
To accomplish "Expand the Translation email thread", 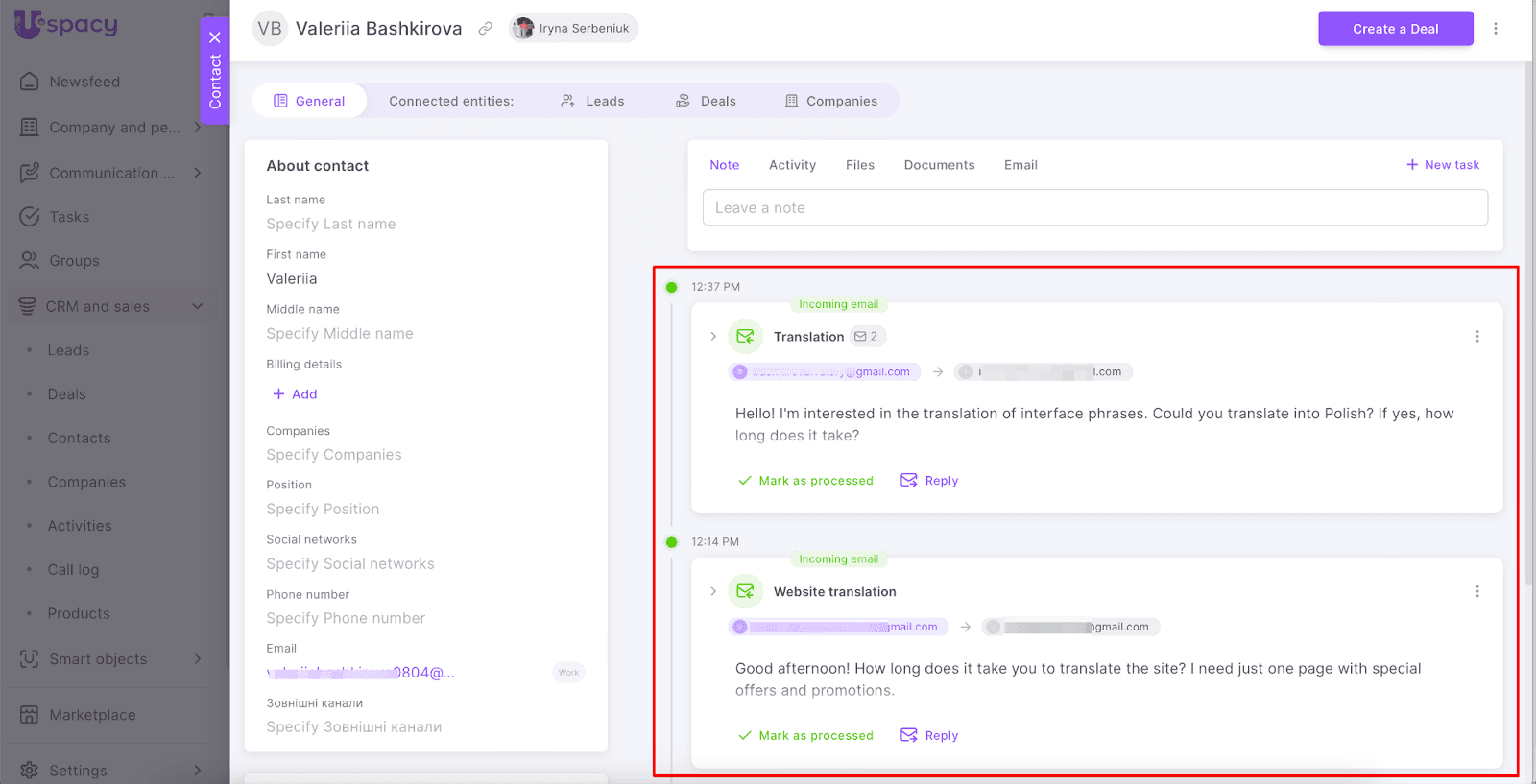I will 713,337.
